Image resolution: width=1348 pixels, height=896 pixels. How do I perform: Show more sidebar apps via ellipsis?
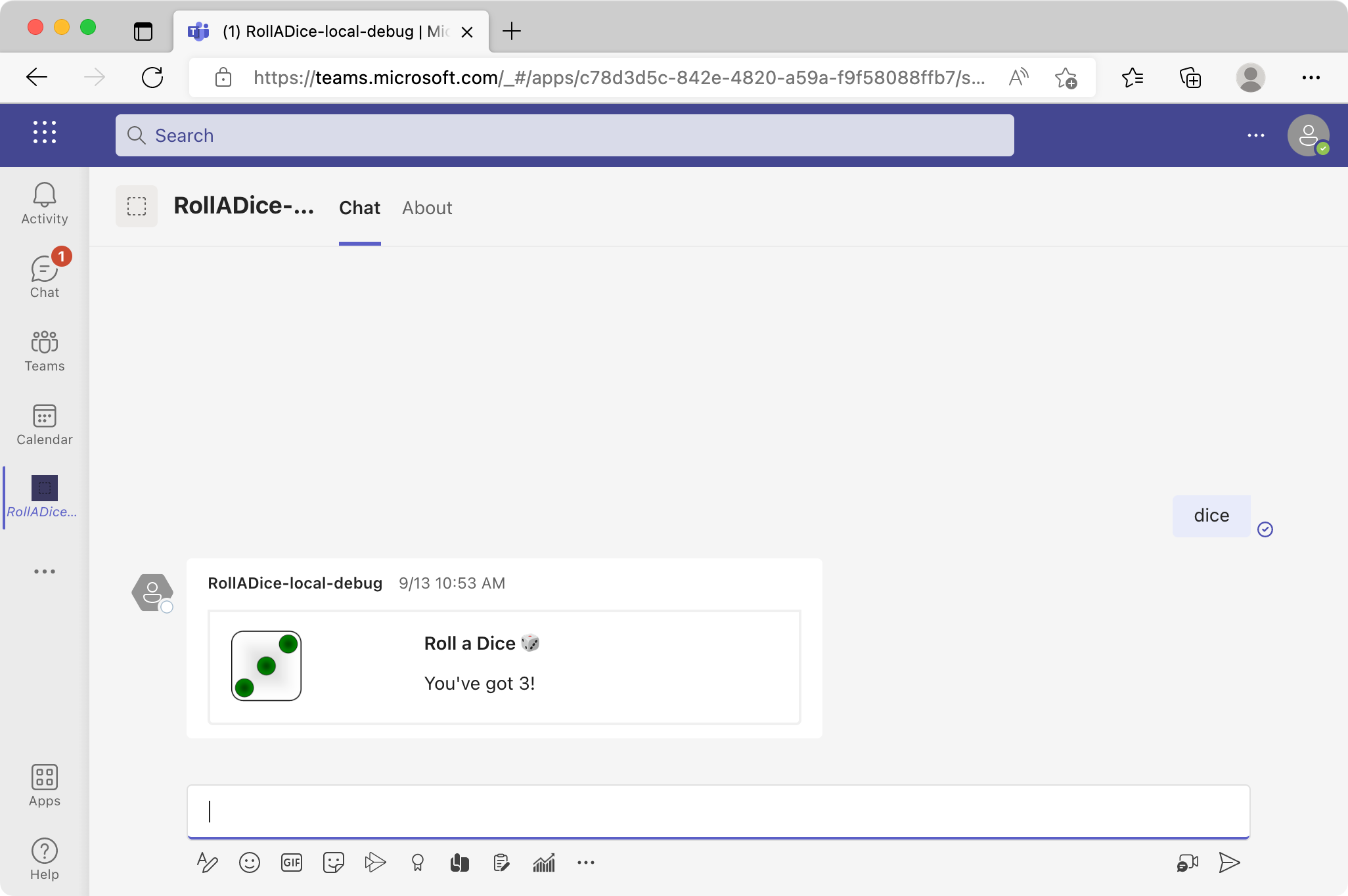(x=44, y=571)
